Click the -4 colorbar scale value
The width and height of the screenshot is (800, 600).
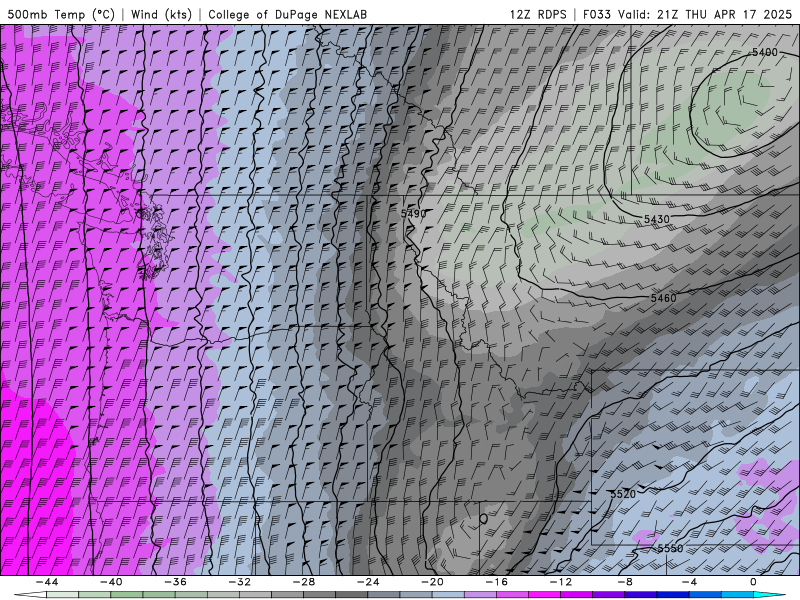(x=689, y=582)
